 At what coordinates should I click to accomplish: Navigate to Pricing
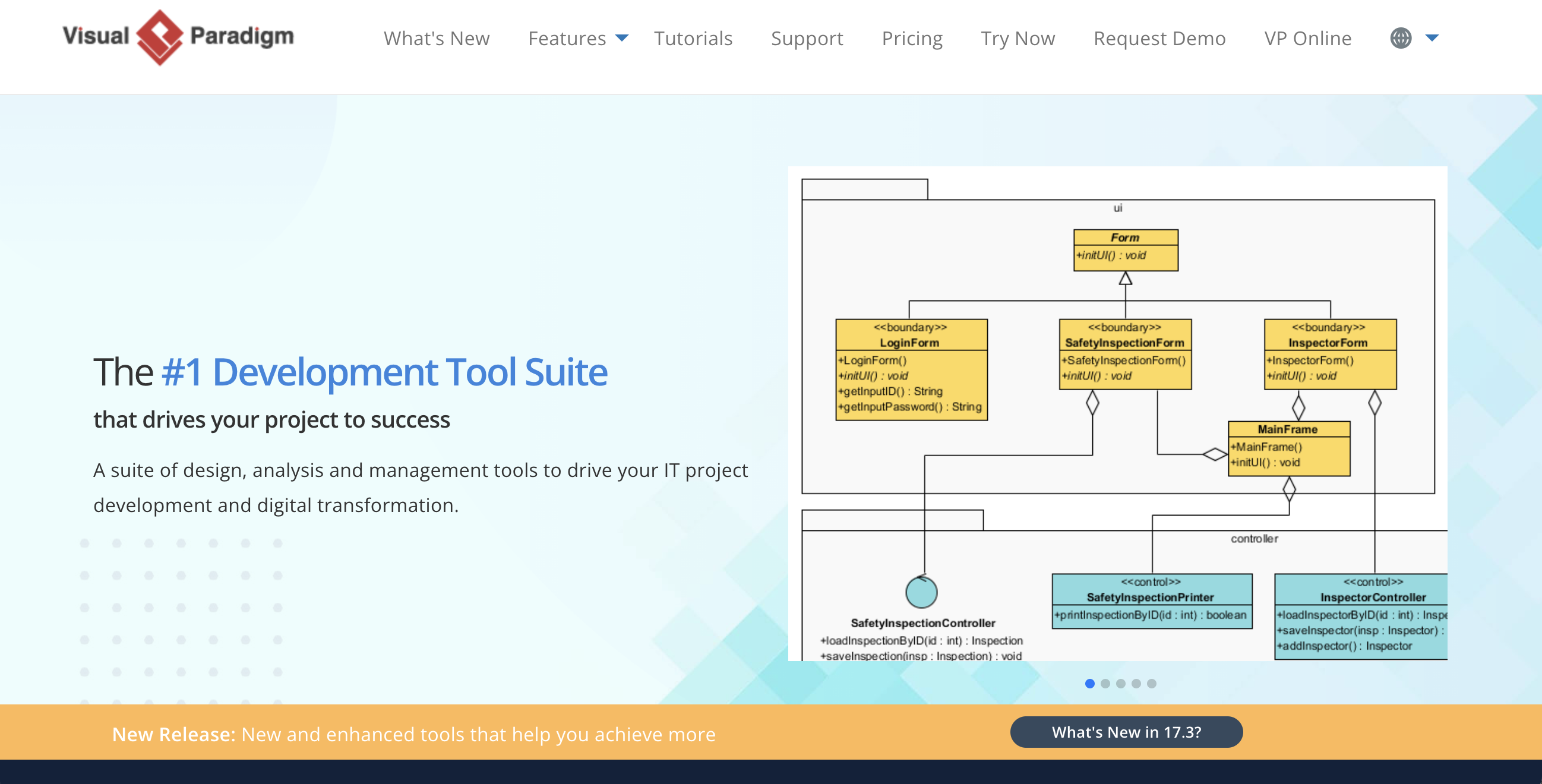(912, 38)
